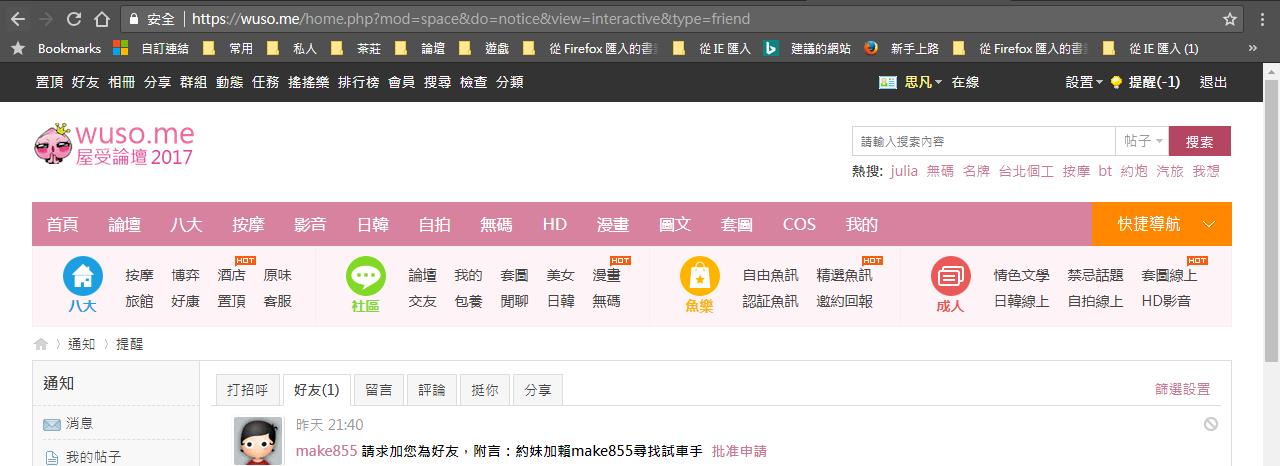Click the make855 user avatar thumbnail

coord(258,441)
